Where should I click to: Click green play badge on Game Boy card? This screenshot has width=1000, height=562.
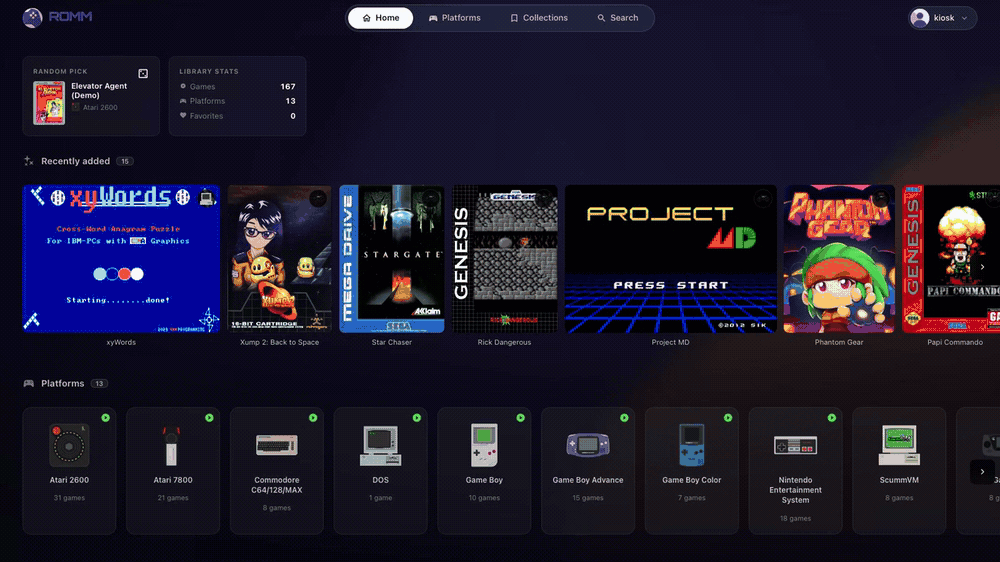tap(520, 418)
